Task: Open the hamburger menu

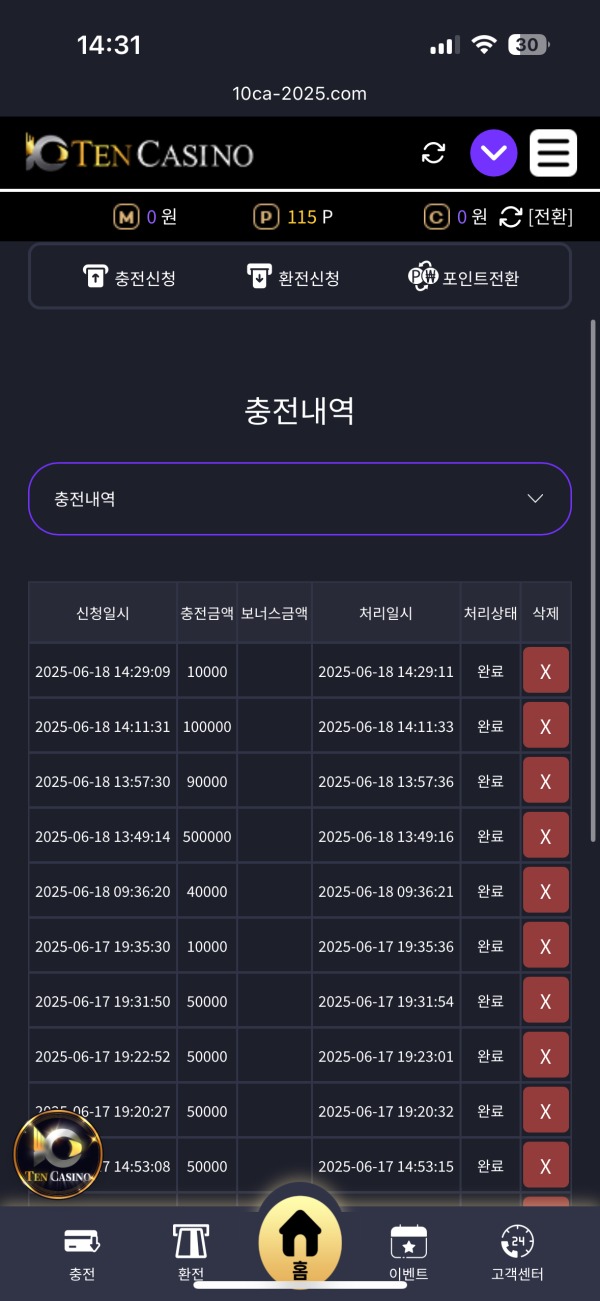Action: 552,153
